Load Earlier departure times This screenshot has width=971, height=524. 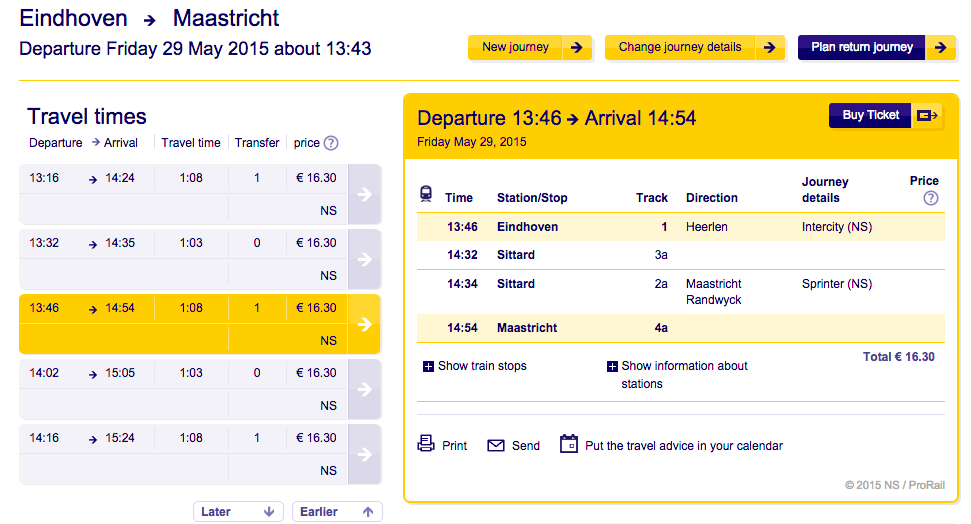[337, 512]
